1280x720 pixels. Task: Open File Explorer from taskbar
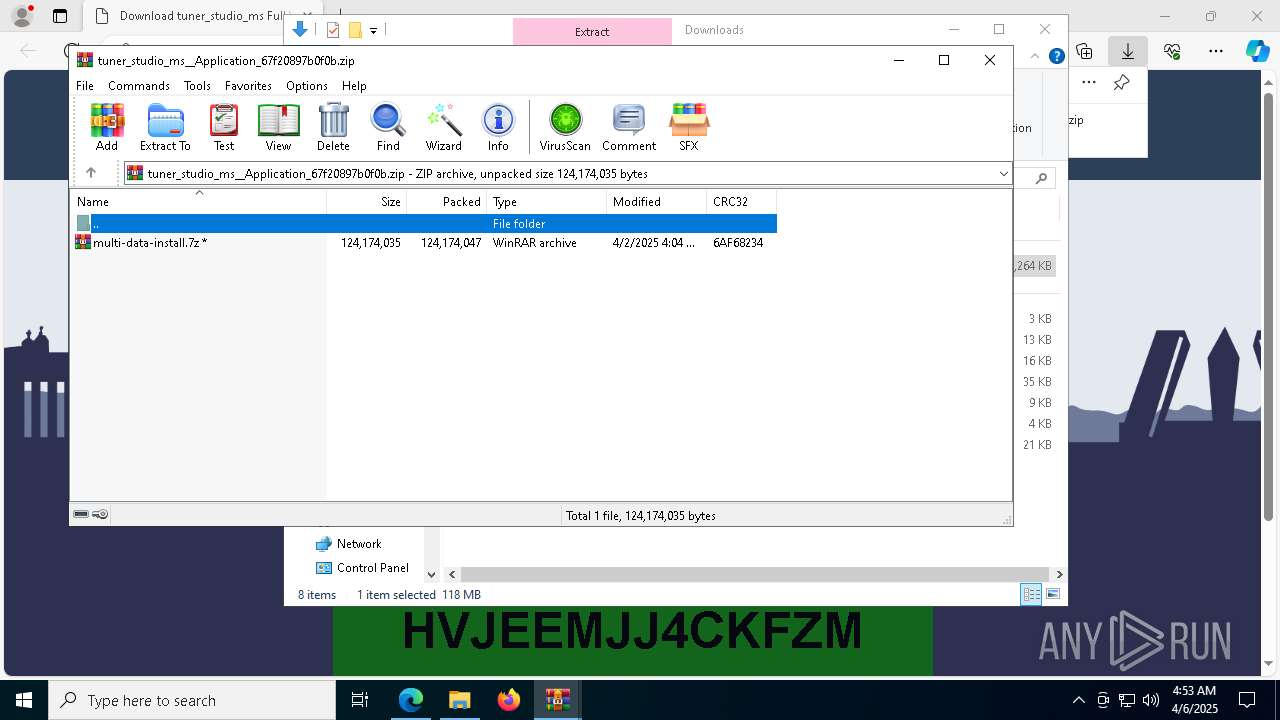pos(459,700)
